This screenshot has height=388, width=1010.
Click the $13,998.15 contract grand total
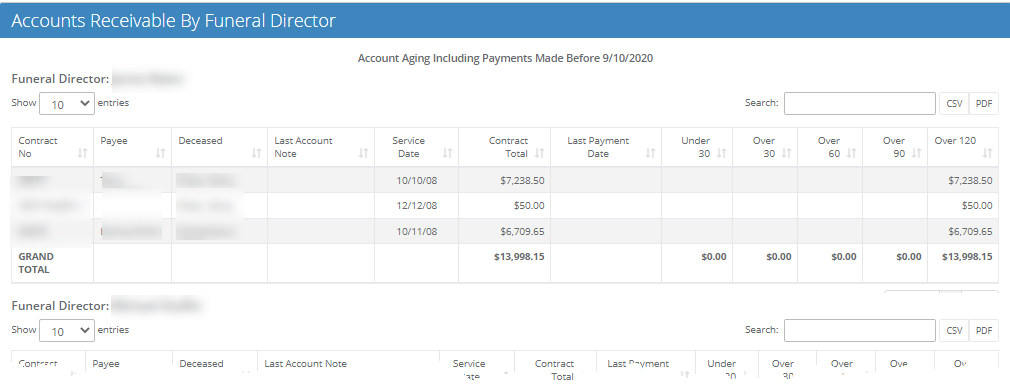coord(519,257)
